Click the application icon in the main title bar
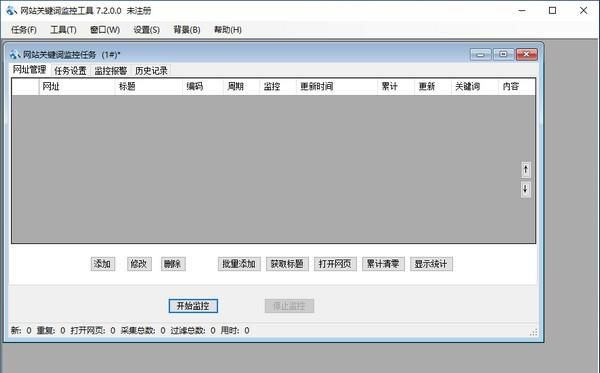600x373 pixels. pyautogui.click(x=11, y=11)
